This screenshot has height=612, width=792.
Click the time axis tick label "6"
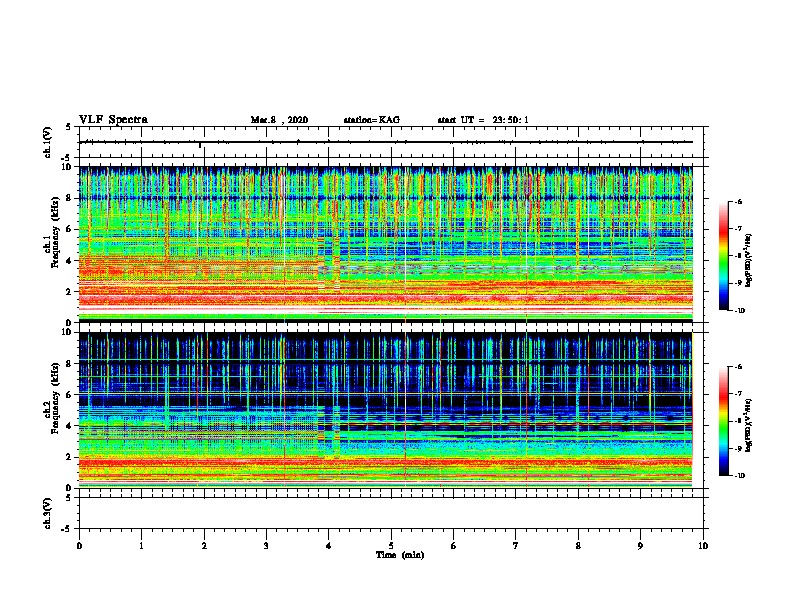pyautogui.click(x=454, y=546)
